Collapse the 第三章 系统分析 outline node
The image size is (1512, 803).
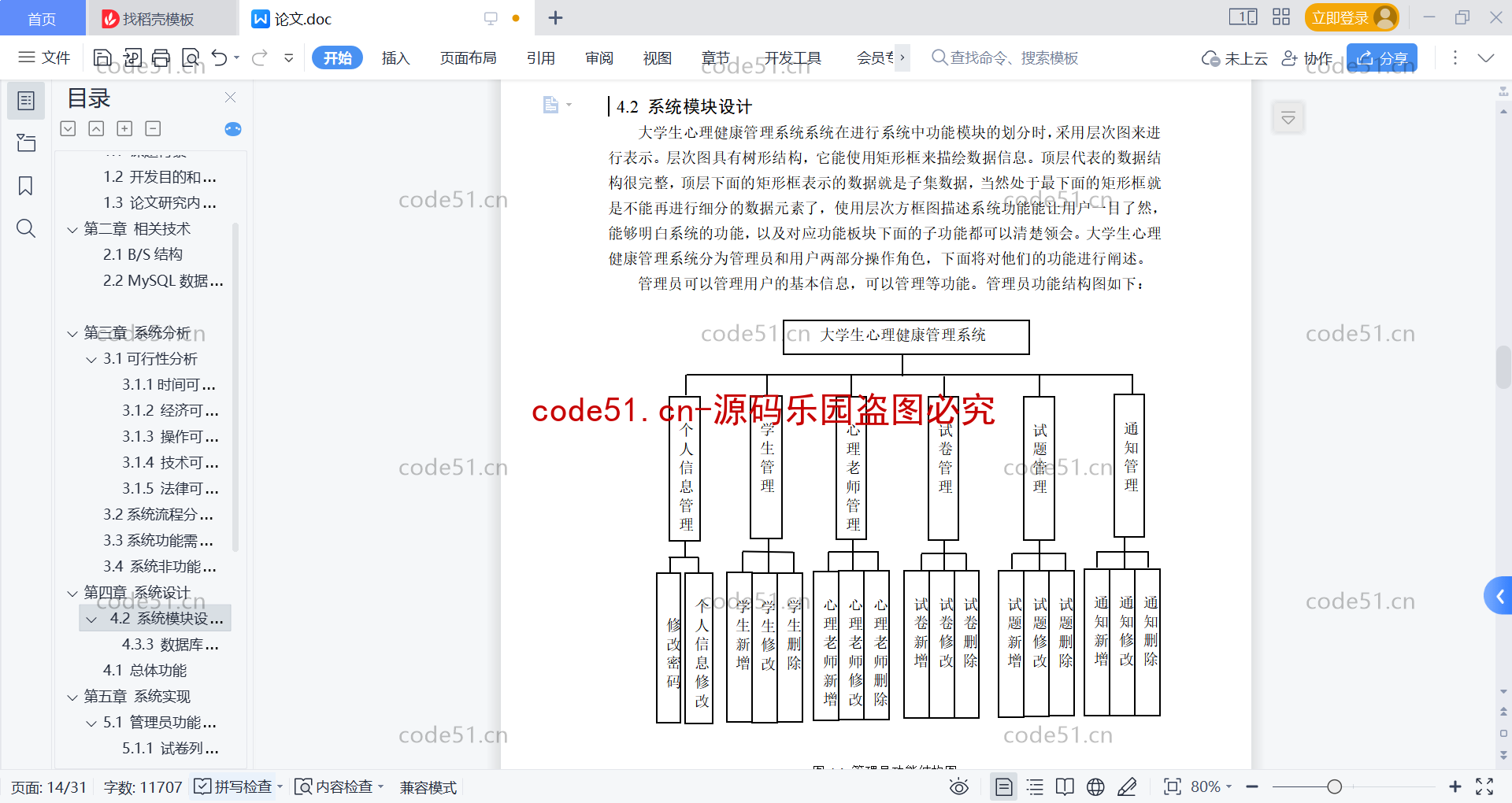pyautogui.click(x=72, y=333)
